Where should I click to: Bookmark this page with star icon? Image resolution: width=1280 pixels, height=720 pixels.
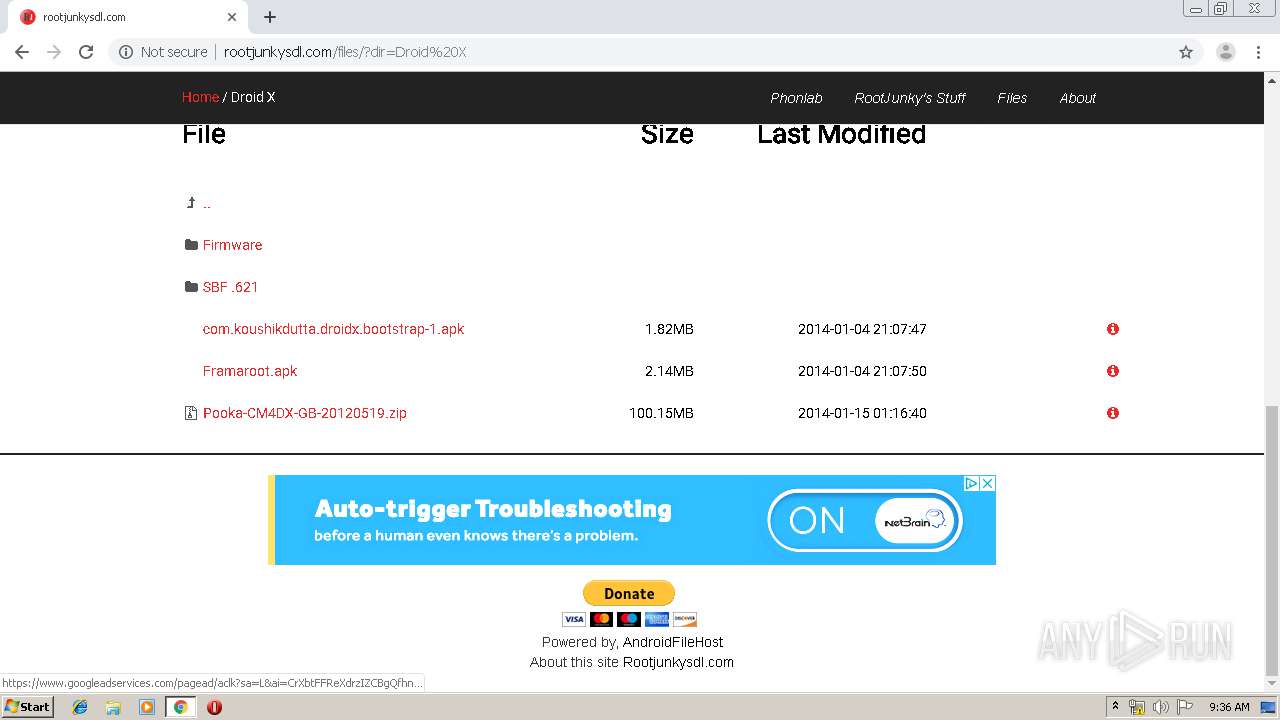pos(1186,52)
